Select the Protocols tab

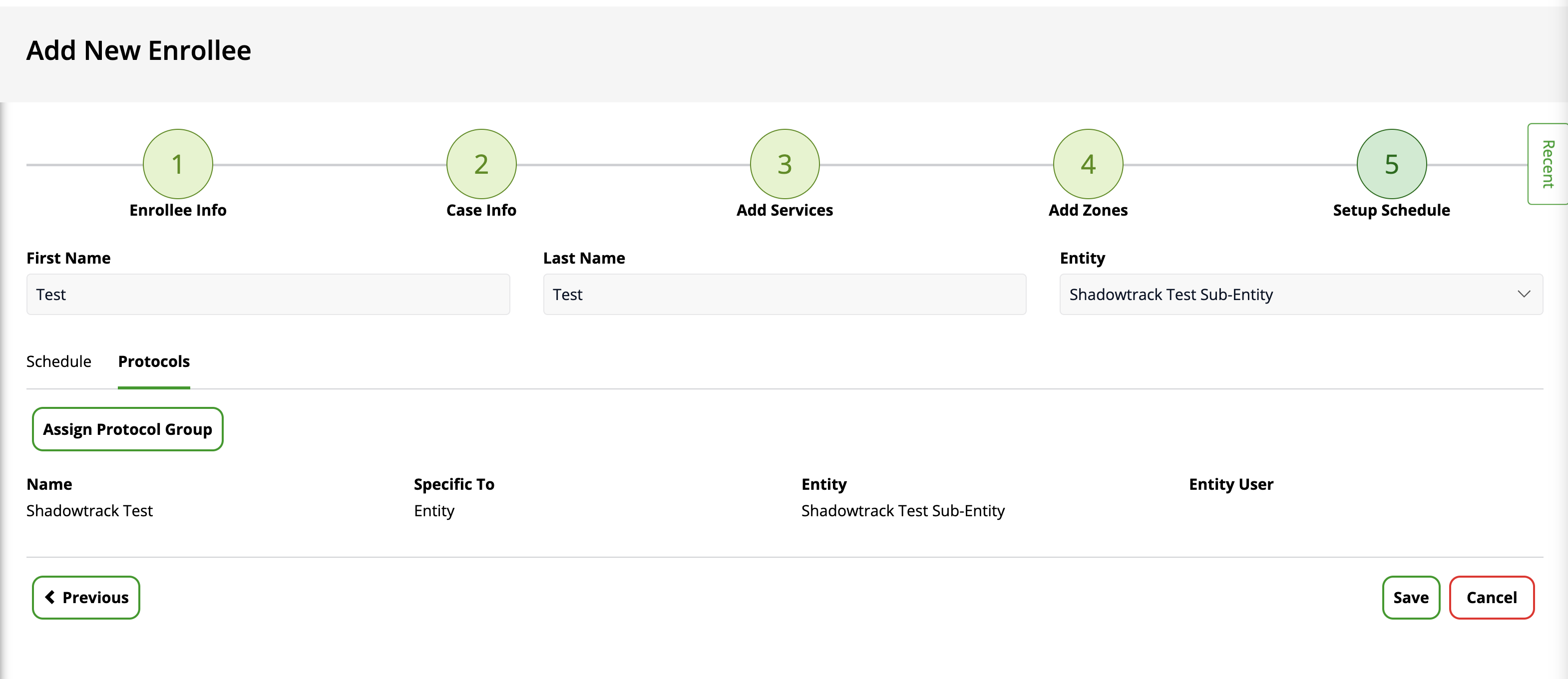pyautogui.click(x=153, y=361)
